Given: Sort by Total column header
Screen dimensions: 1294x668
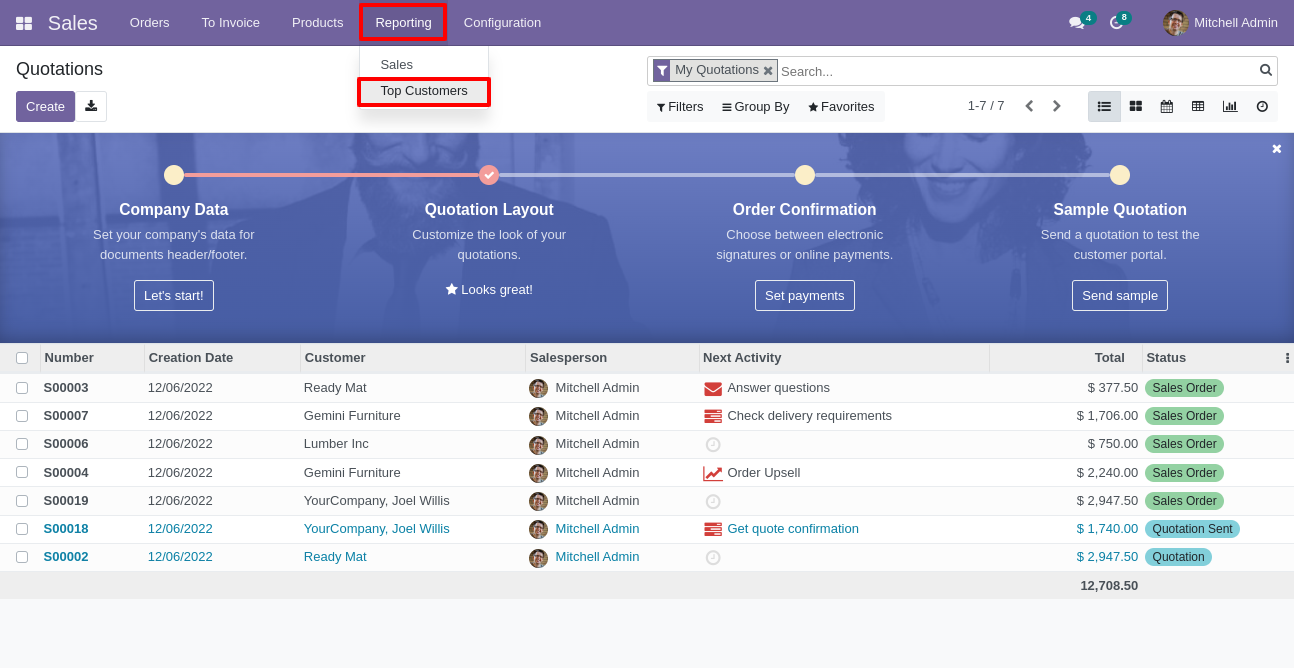Looking at the screenshot, I should tap(1066, 358).
